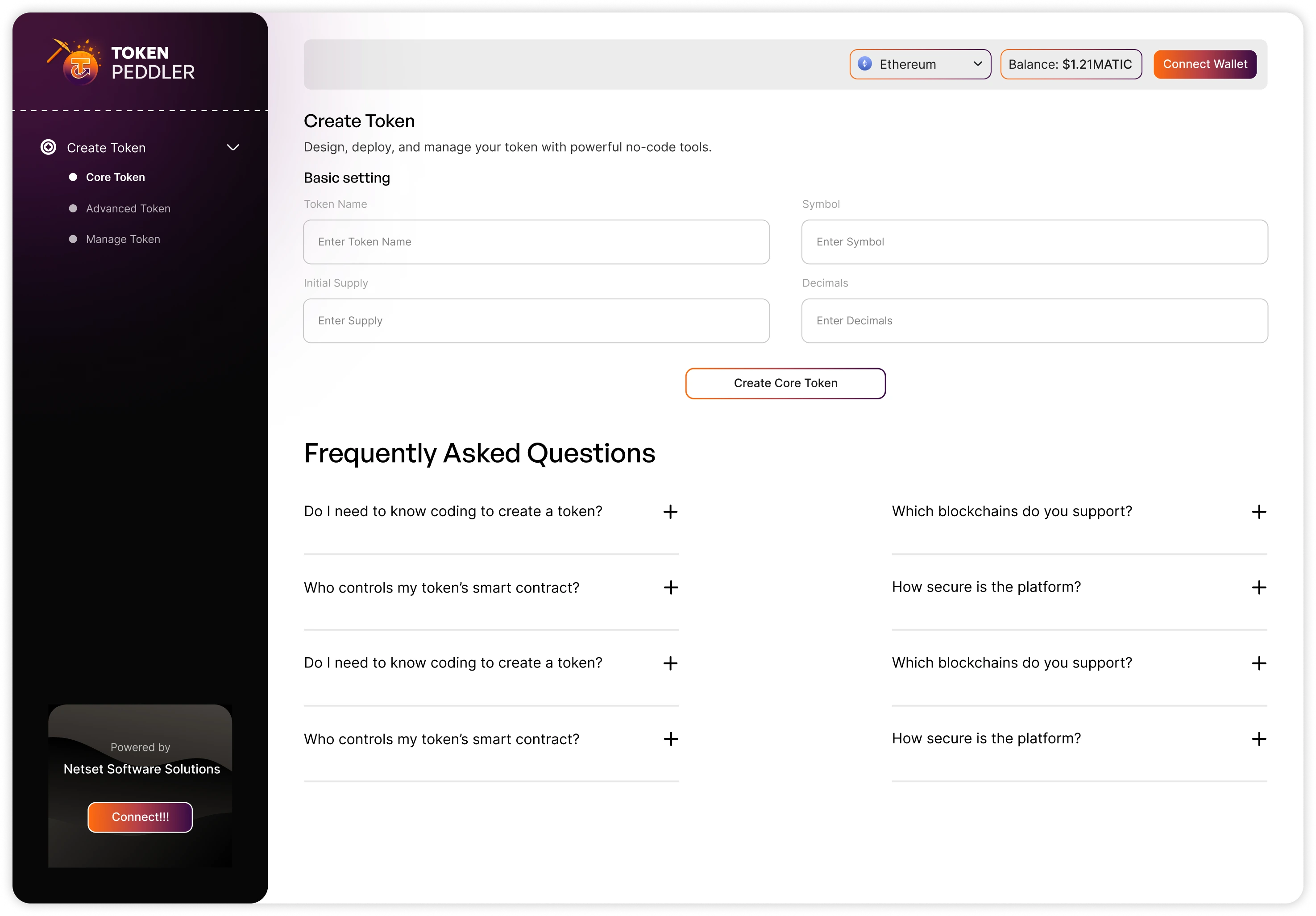Viewport: 1316px width, 916px height.
Task: Click plus icon beside first 'How secure is the platform?'
Action: (1259, 587)
